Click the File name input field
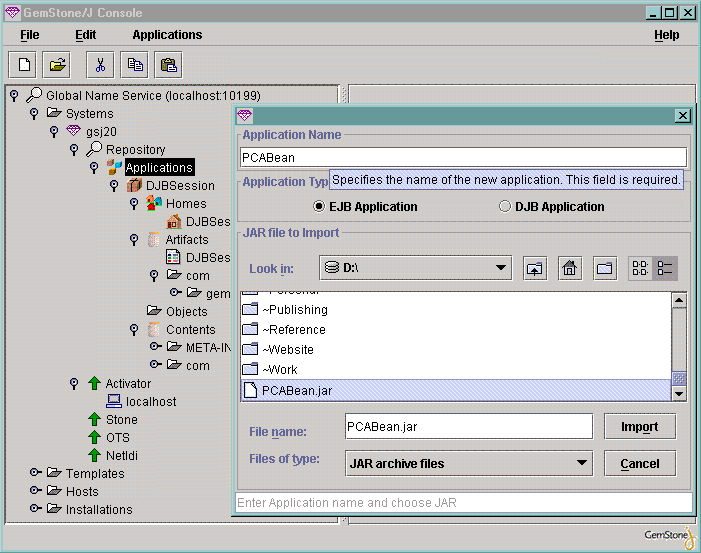Image resolution: width=701 pixels, height=553 pixels. tap(469, 426)
